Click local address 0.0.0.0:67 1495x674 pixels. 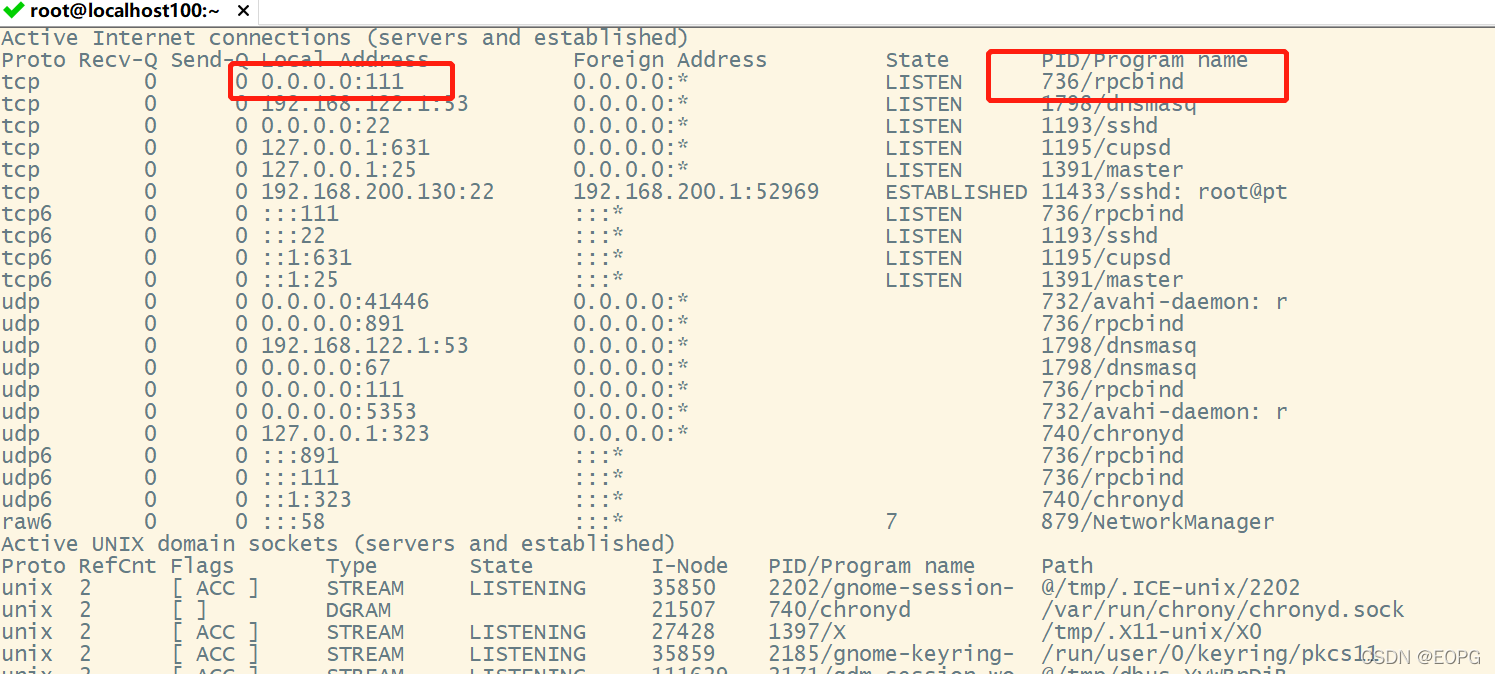pyautogui.click(x=326, y=368)
